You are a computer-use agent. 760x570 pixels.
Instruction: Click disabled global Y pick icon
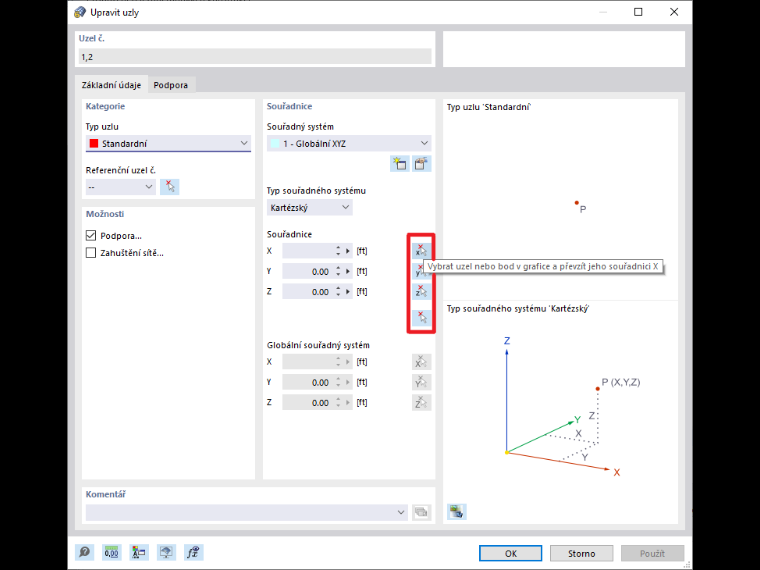[x=421, y=382]
